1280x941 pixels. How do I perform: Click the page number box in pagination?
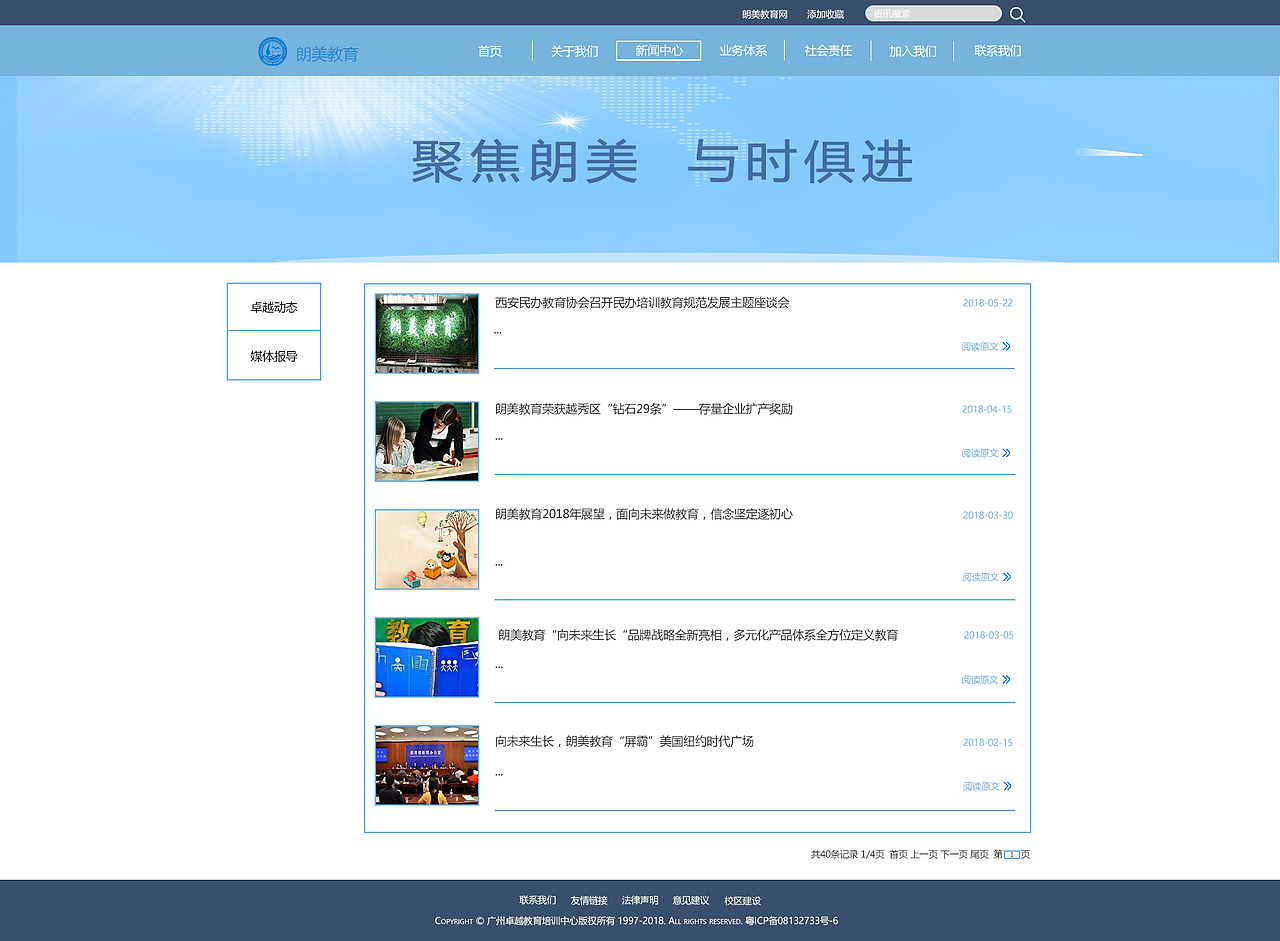[x=1013, y=854]
